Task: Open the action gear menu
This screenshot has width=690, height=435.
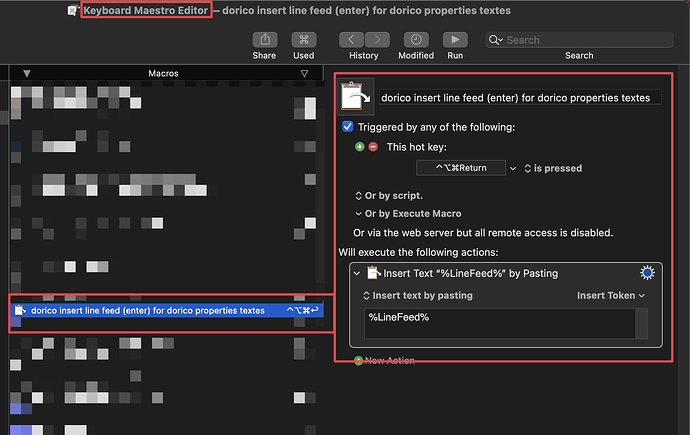Action: point(647,273)
